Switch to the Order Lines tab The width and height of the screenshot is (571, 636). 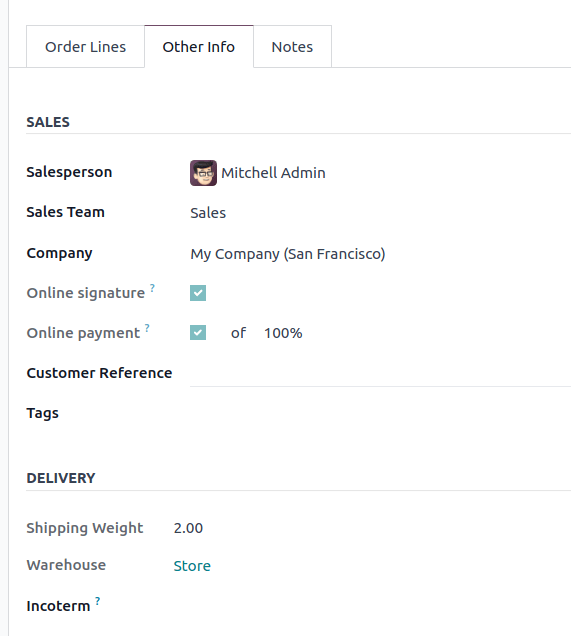click(86, 47)
